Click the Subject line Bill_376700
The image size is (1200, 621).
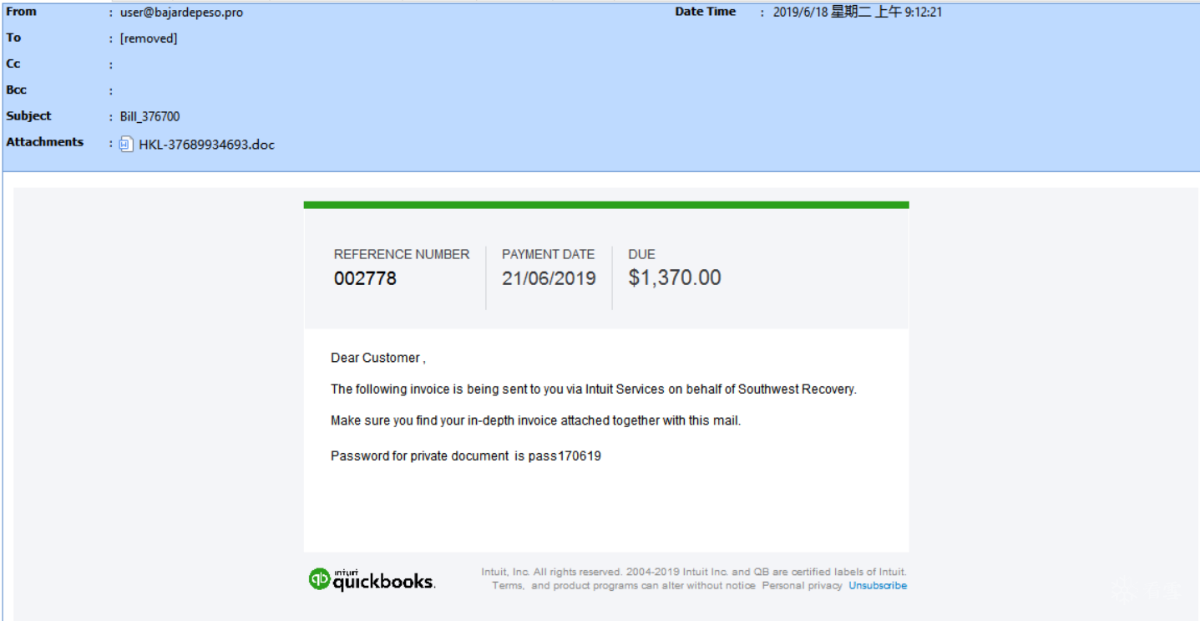point(150,117)
